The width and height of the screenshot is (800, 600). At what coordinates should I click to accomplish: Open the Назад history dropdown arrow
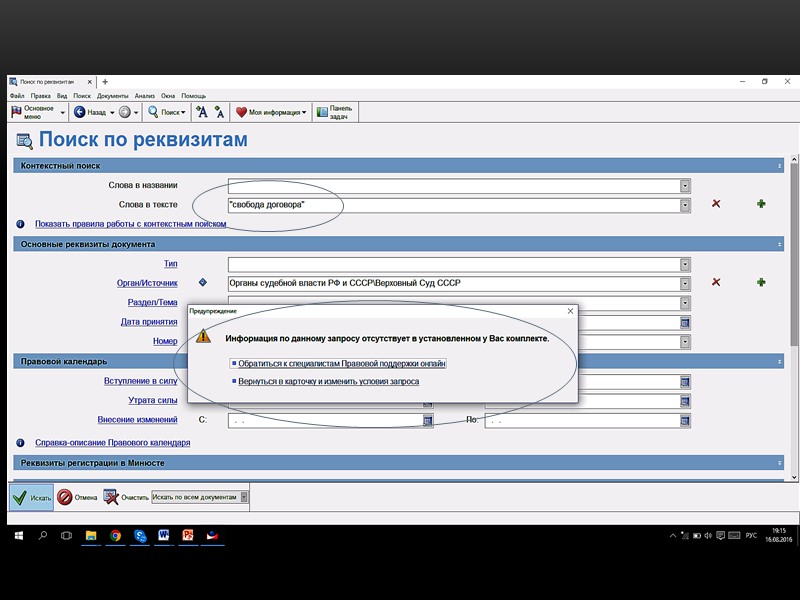tap(112, 112)
